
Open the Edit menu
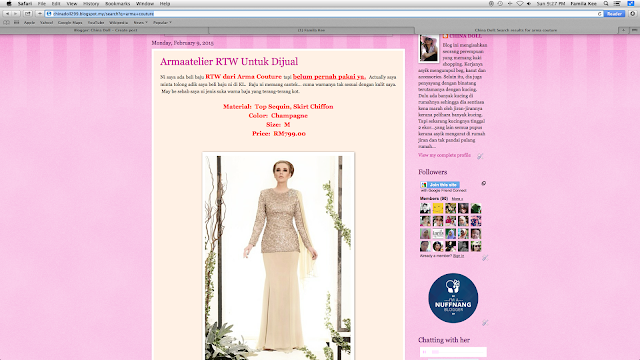pyautogui.click(x=56, y=3)
